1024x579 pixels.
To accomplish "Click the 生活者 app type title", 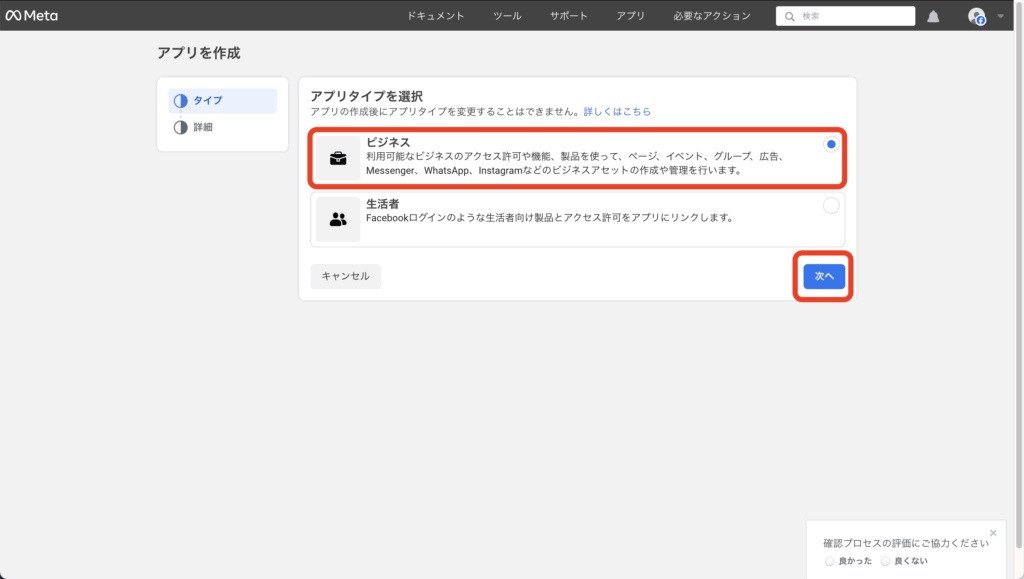I will click(382, 204).
